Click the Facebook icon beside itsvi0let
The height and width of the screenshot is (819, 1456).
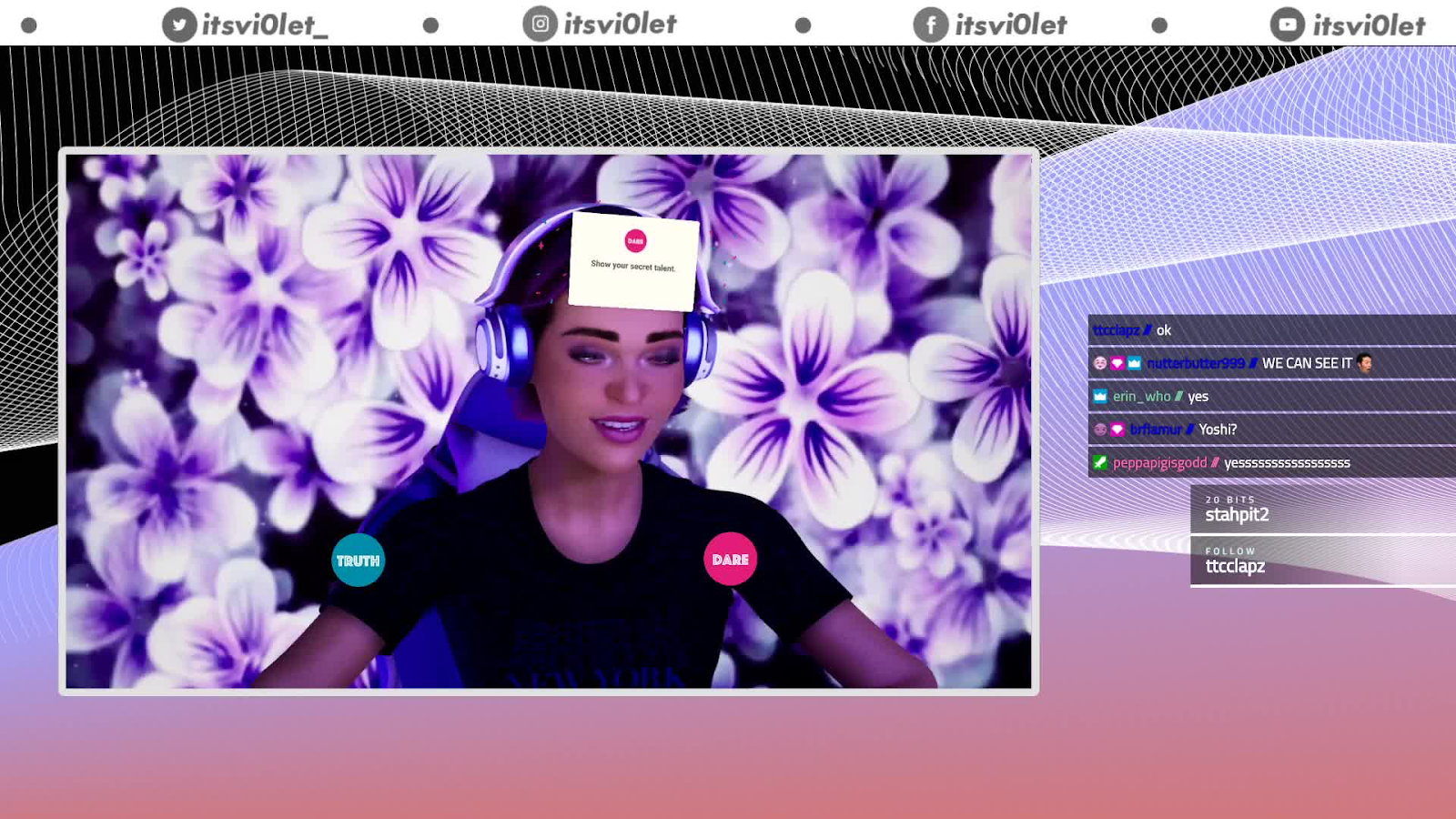(x=930, y=25)
